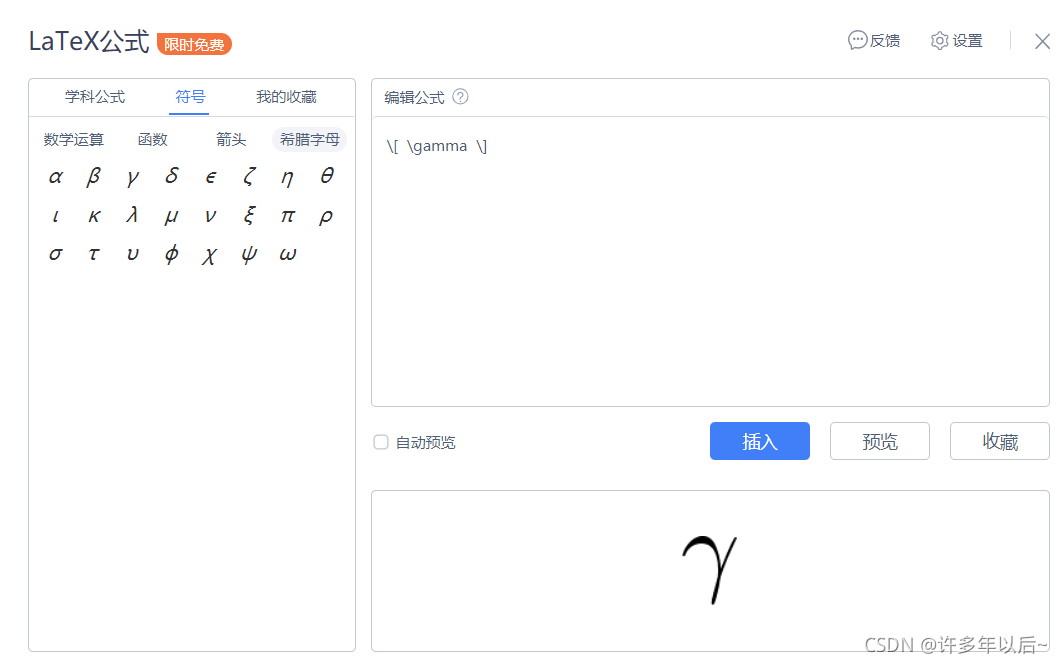
Task: Insert the kappa symbol
Action: [x=94, y=216]
